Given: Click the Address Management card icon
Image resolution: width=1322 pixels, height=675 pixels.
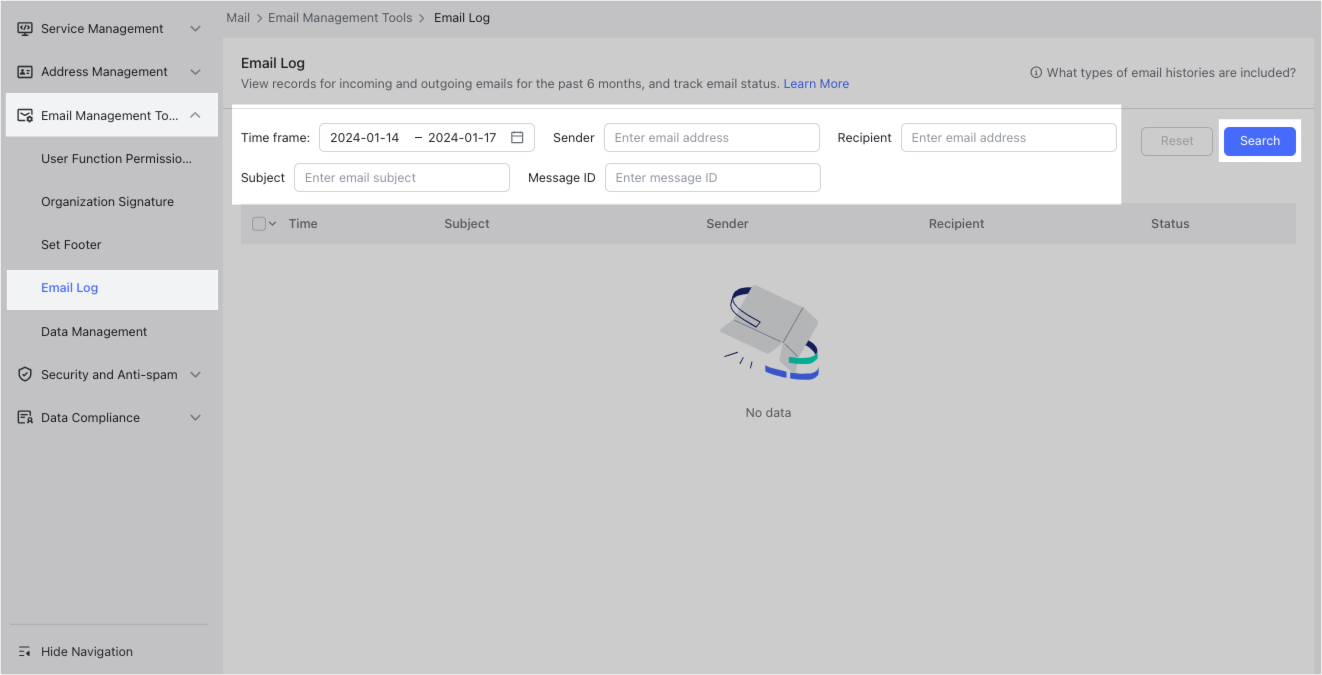Looking at the screenshot, I should [x=25, y=72].
